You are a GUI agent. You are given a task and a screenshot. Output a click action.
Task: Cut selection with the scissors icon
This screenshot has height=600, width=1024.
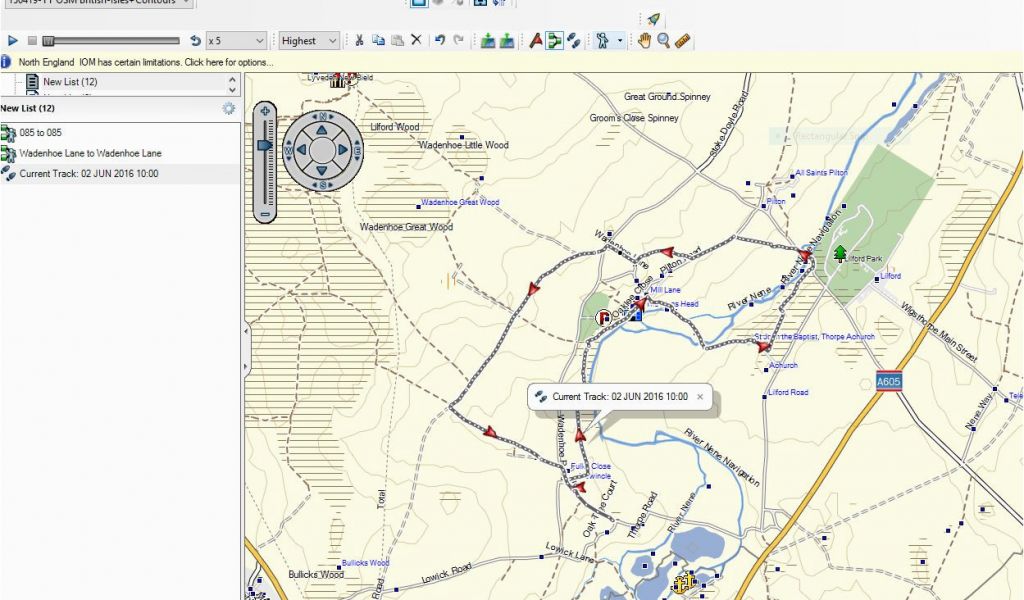(x=359, y=40)
